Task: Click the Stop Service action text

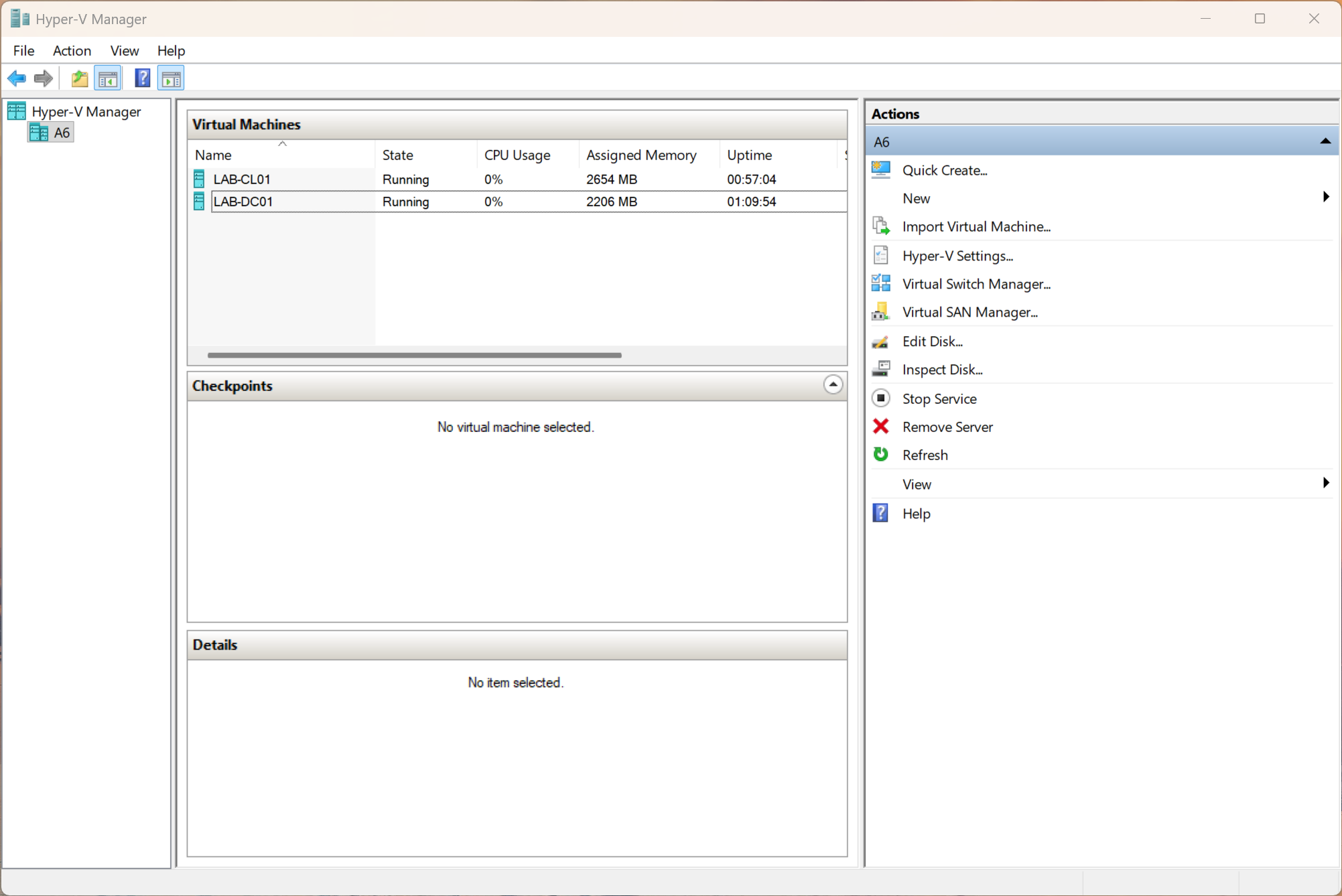Action: coord(939,399)
